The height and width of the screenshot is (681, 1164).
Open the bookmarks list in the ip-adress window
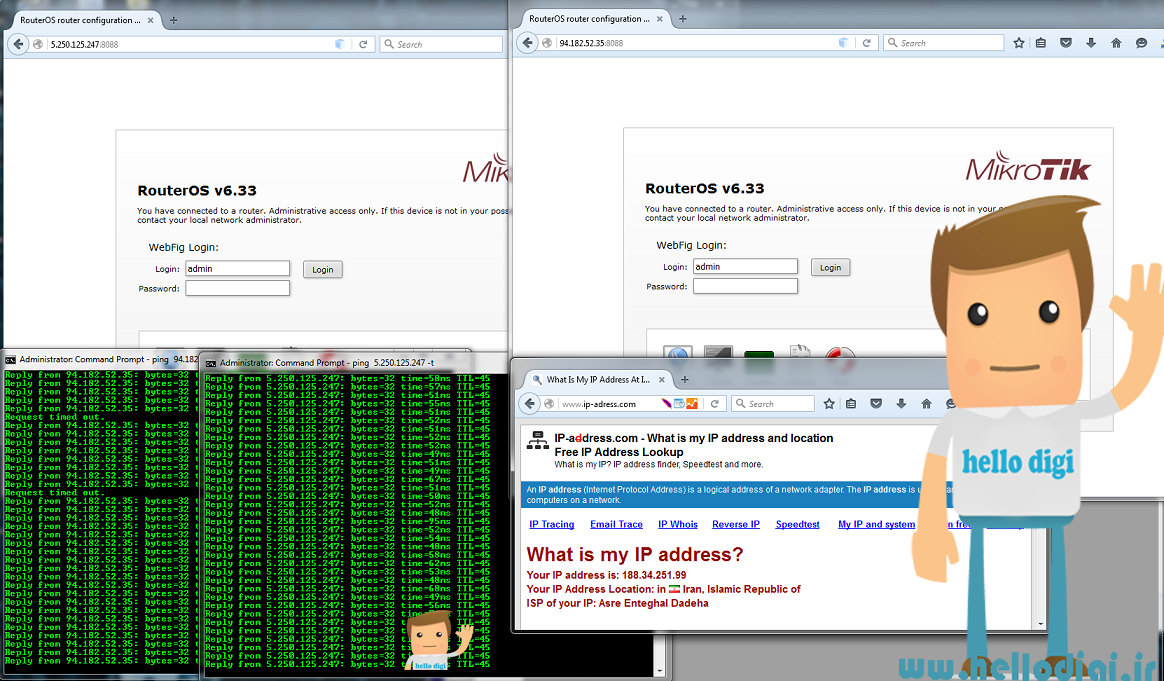click(x=851, y=403)
